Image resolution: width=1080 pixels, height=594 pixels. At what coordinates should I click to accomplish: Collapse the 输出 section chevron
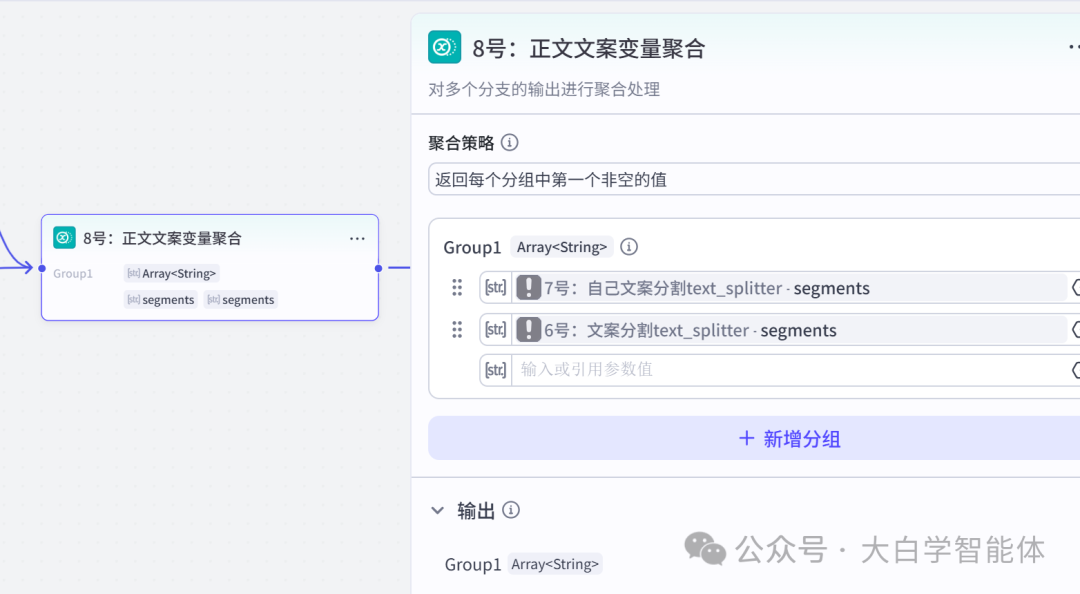click(x=437, y=511)
